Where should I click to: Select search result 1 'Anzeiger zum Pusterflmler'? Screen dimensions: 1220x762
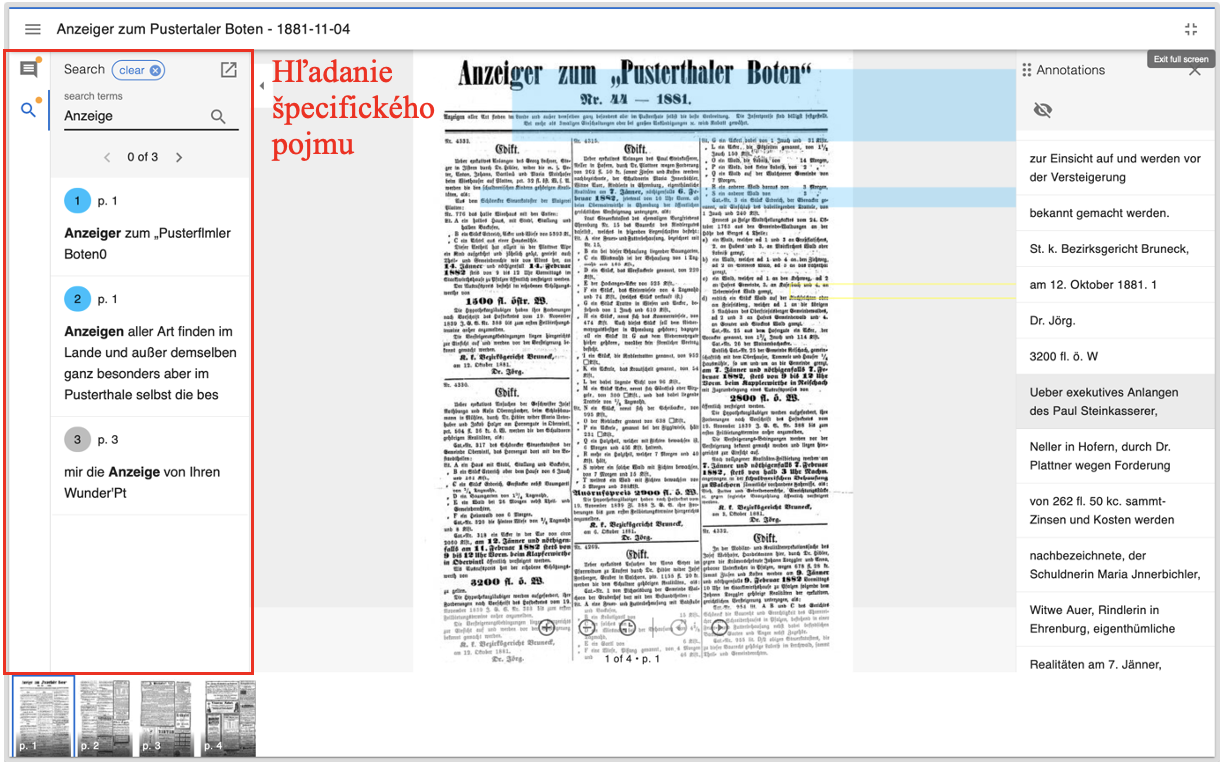point(150,228)
